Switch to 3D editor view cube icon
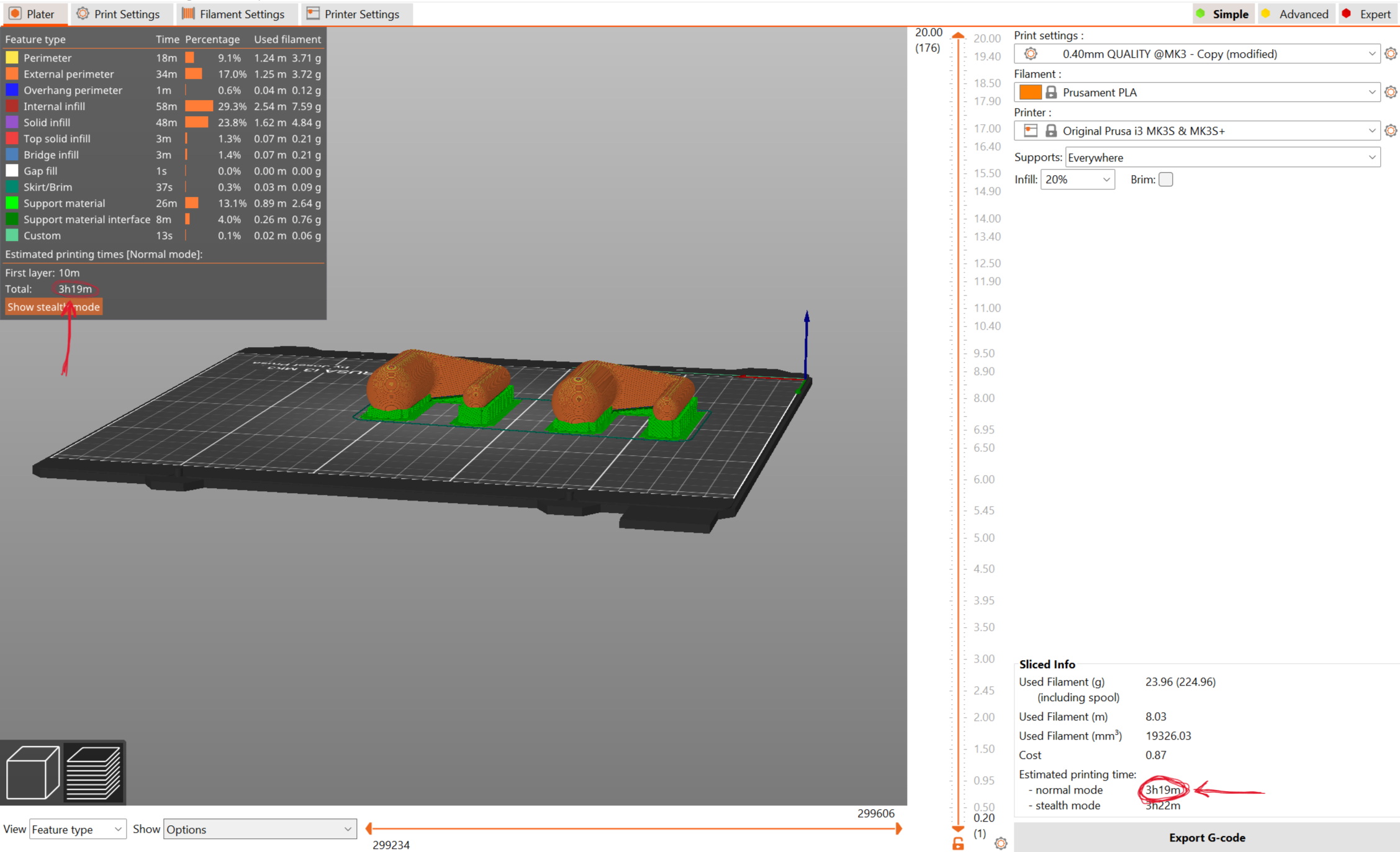Screen dimensions: 1400x852 pyautogui.click(x=32, y=772)
